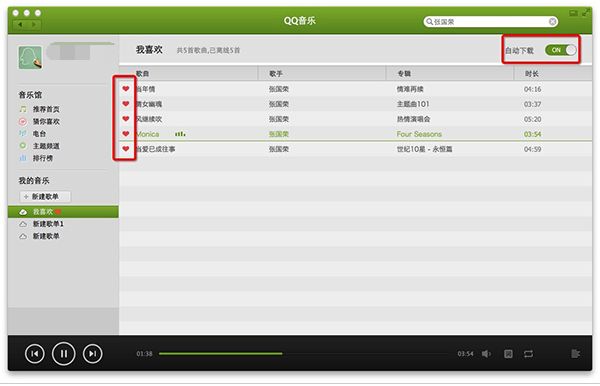The image size is (600, 386).
Task: Click album 世纪10星 - 永恒篇
Action: point(424,149)
